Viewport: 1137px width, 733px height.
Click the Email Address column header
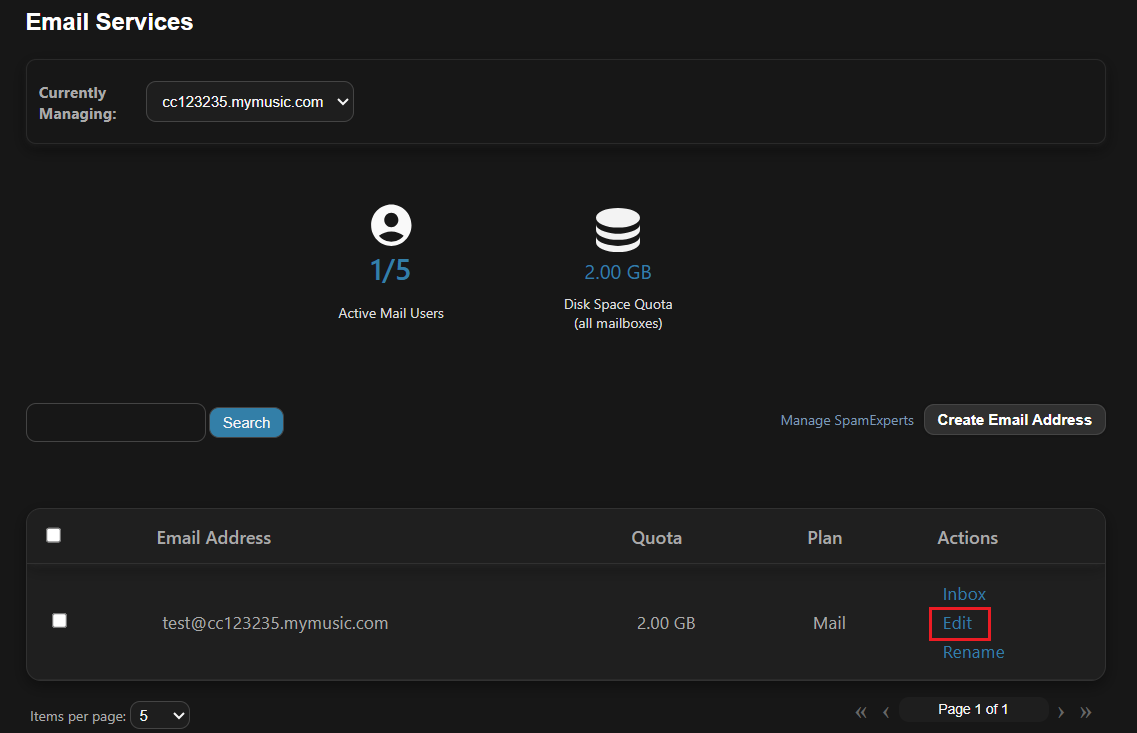coord(214,538)
